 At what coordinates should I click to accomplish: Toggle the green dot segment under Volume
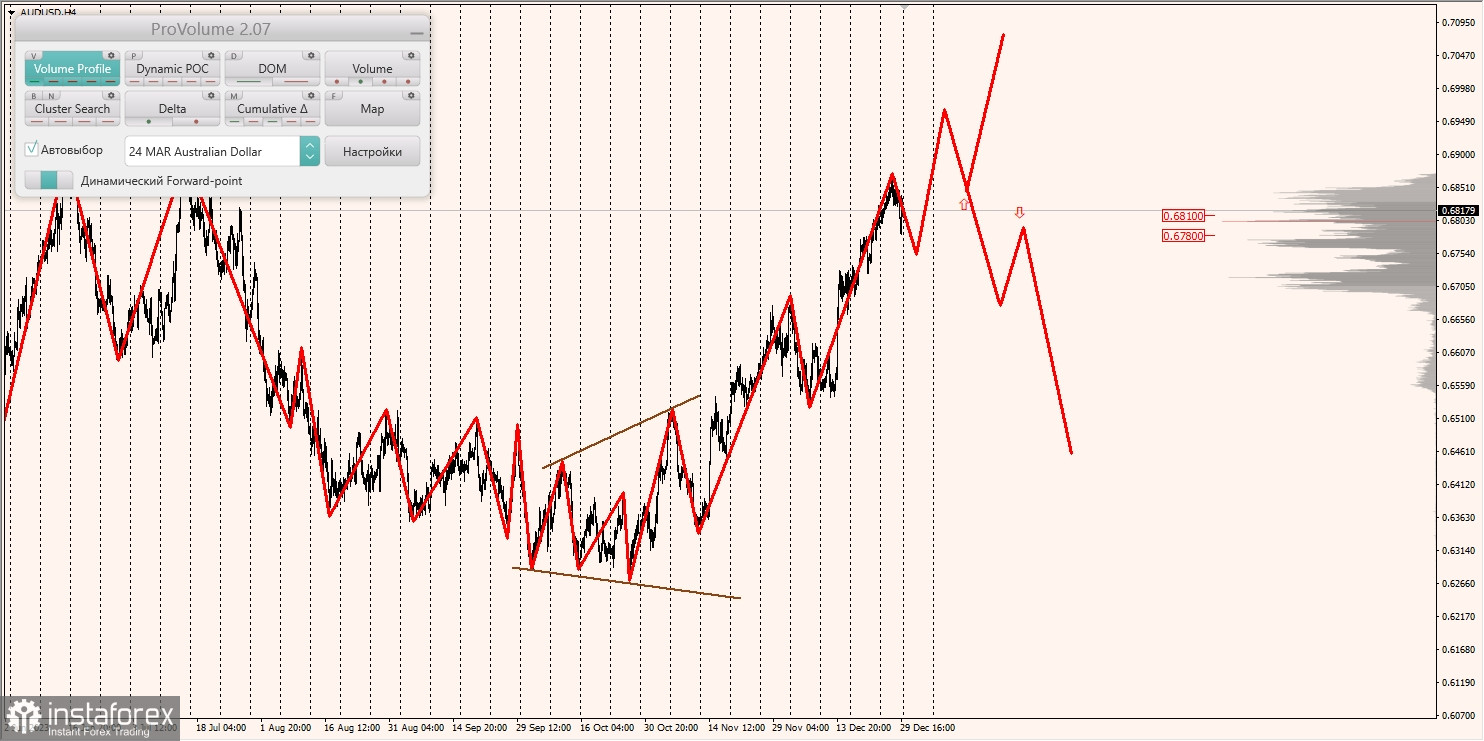click(360, 81)
